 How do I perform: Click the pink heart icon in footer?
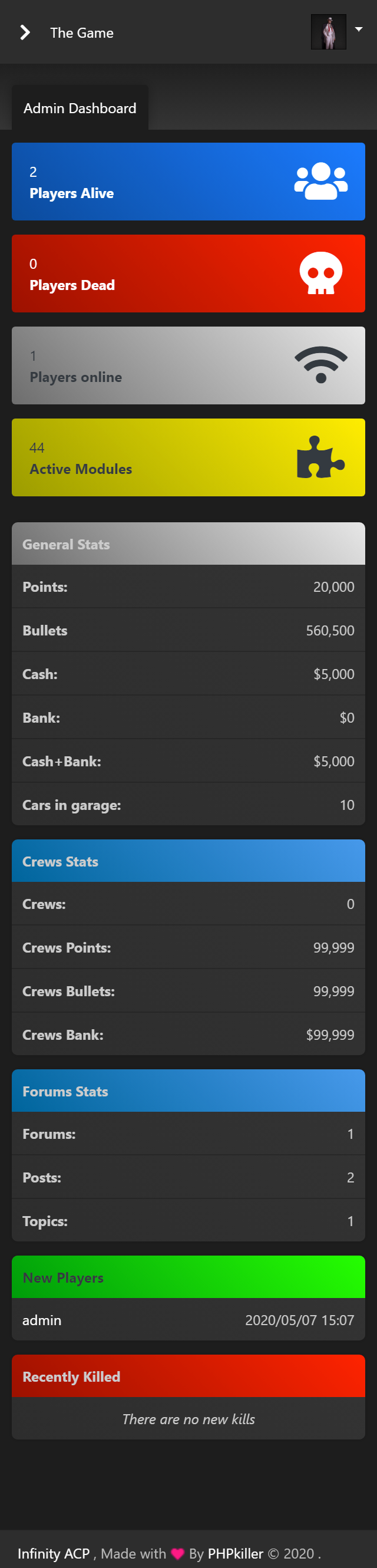[x=177, y=1553]
